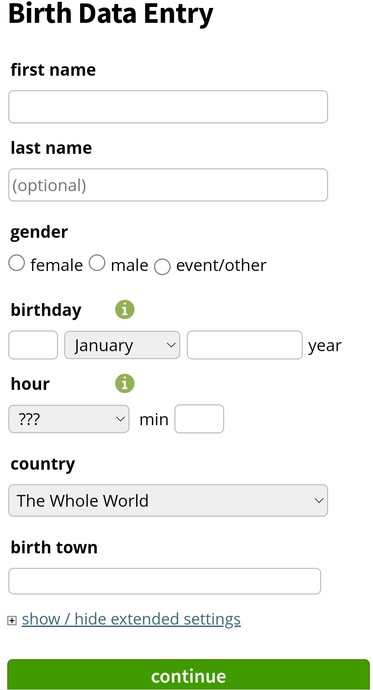Viewport: 373px width, 690px height.
Task: Focus the optional last name field
Action: click(x=168, y=185)
